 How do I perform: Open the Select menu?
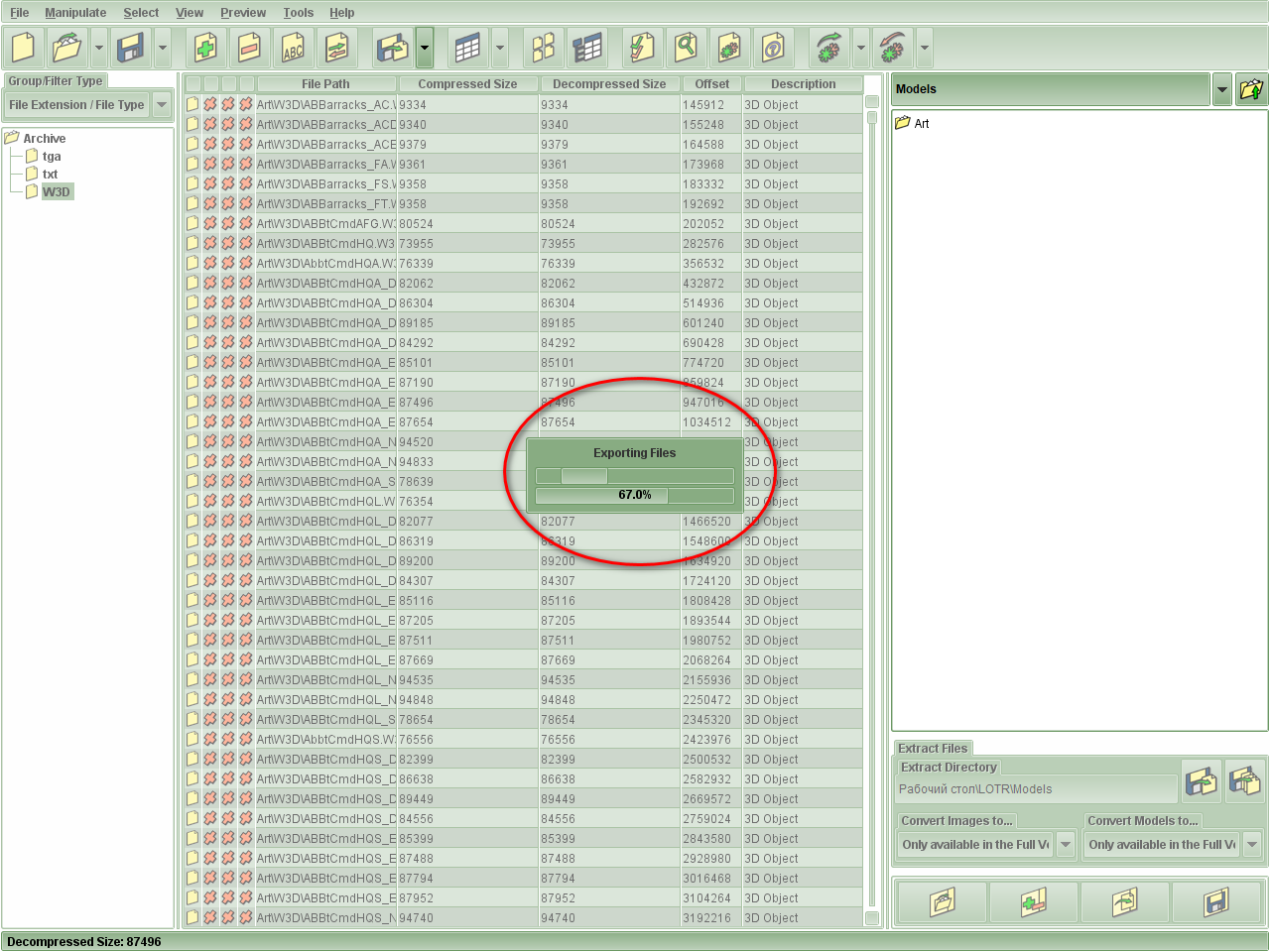[x=141, y=13]
